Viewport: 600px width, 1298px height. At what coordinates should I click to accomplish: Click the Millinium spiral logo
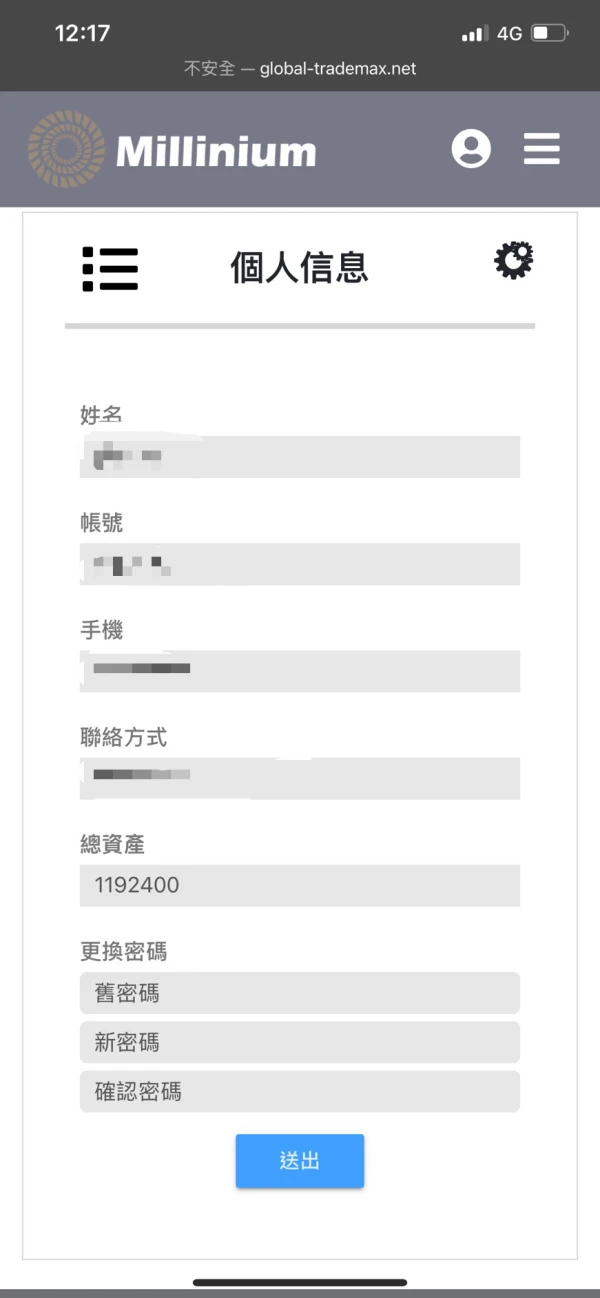(62, 148)
